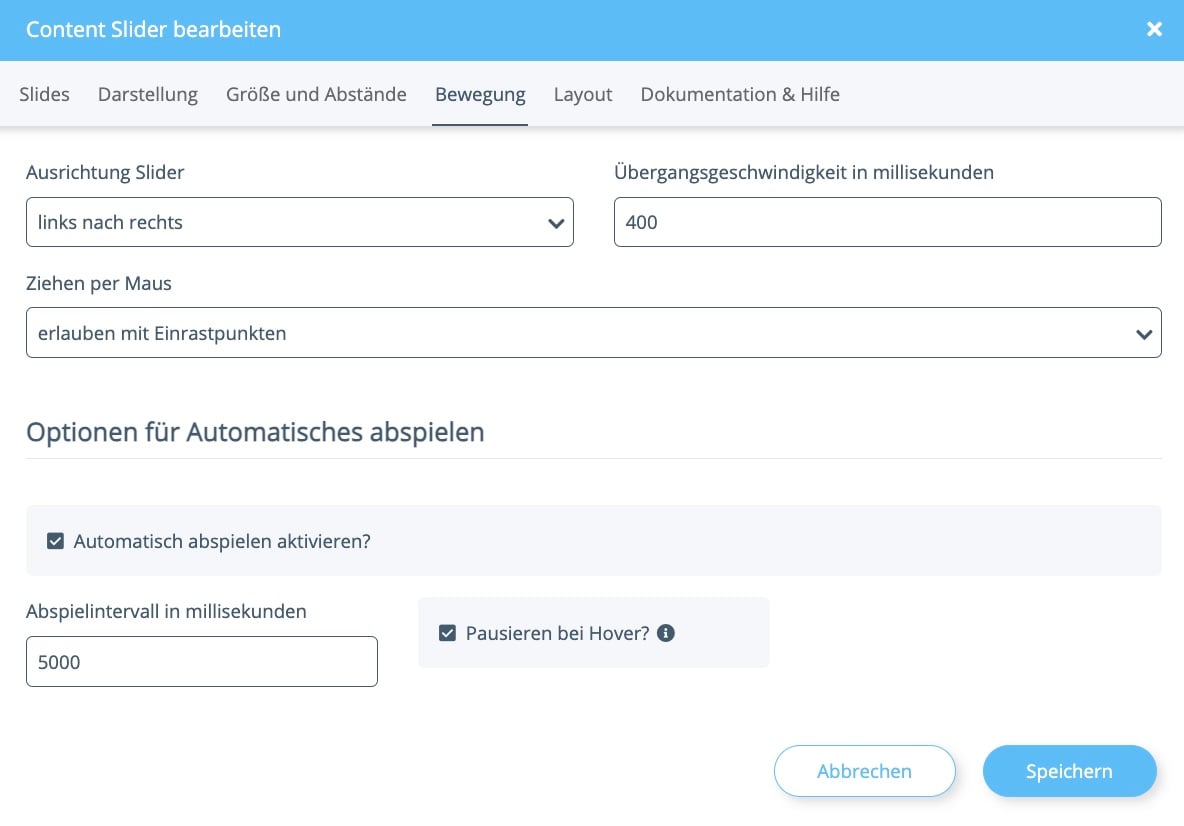The height and width of the screenshot is (826, 1184).
Task: Toggle Automatisch abspielen aktivieren checkbox
Action: coord(55,541)
